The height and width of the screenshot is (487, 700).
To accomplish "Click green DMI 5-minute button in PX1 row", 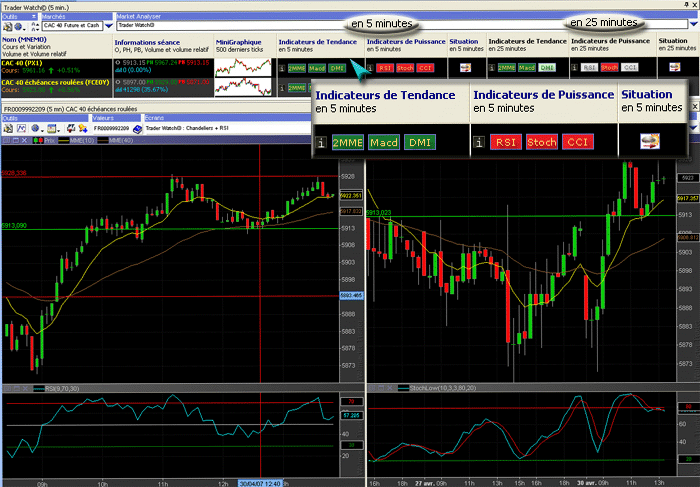I will (337, 68).
